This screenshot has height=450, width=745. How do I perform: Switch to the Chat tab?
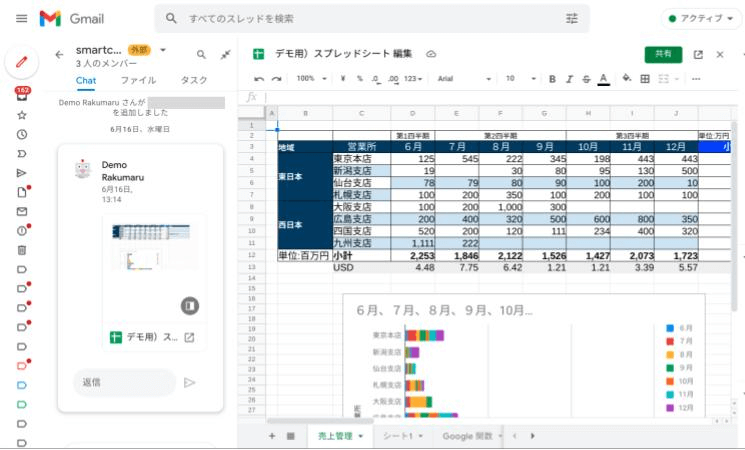point(86,80)
